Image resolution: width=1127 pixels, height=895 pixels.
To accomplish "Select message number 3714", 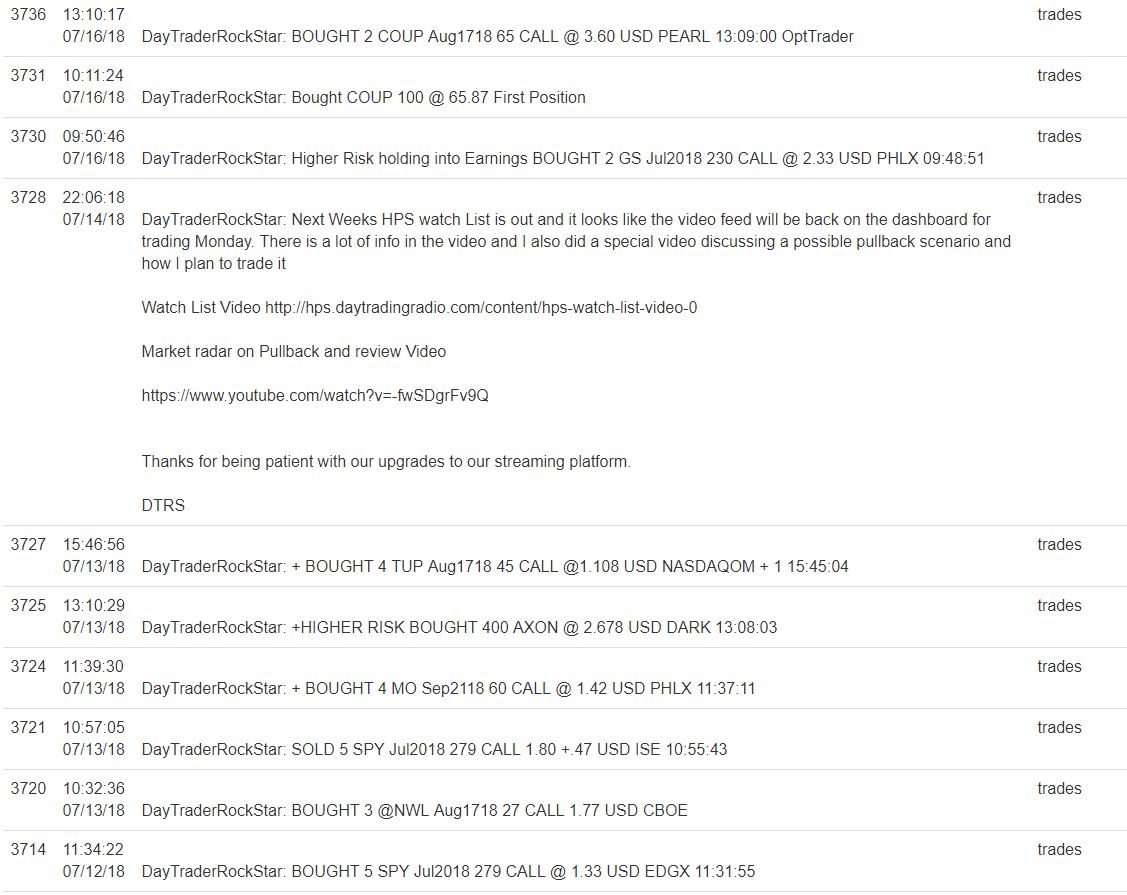I will pos(28,850).
